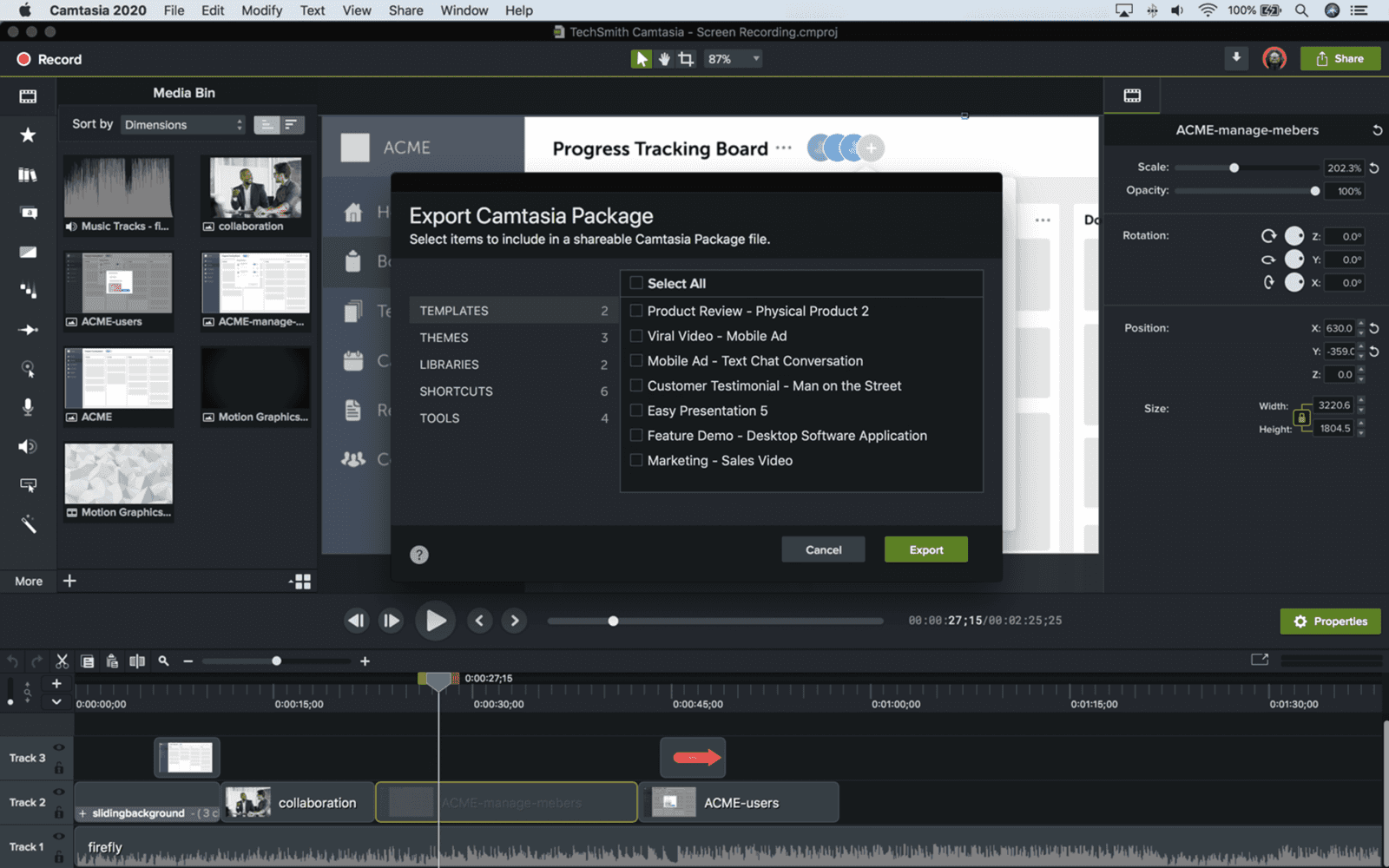Select the THEMES category
Image resolution: width=1389 pixels, height=868 pixels.
point(513,338)
